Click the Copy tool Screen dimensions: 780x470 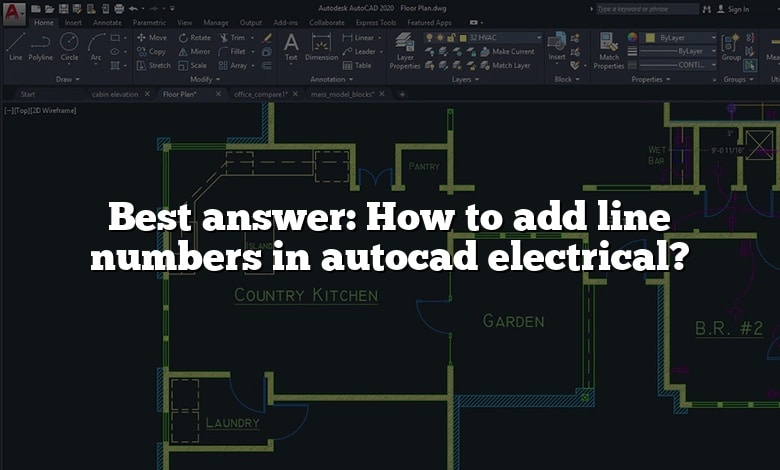(x=151, y=51)
